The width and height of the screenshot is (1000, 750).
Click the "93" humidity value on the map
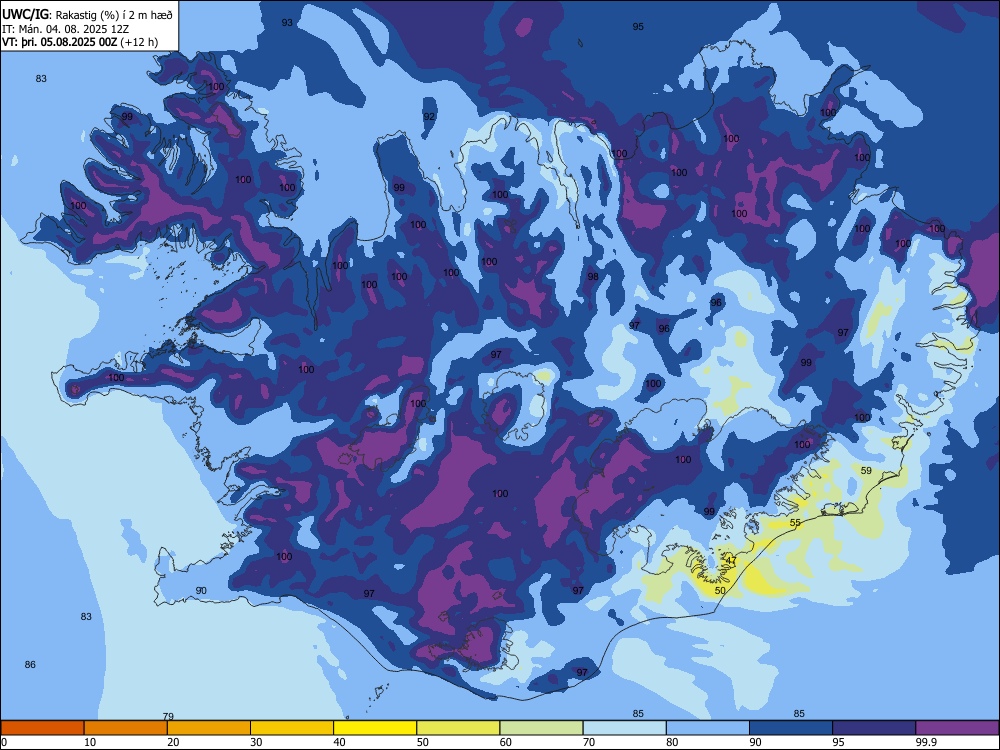click(x=287, y=22)
